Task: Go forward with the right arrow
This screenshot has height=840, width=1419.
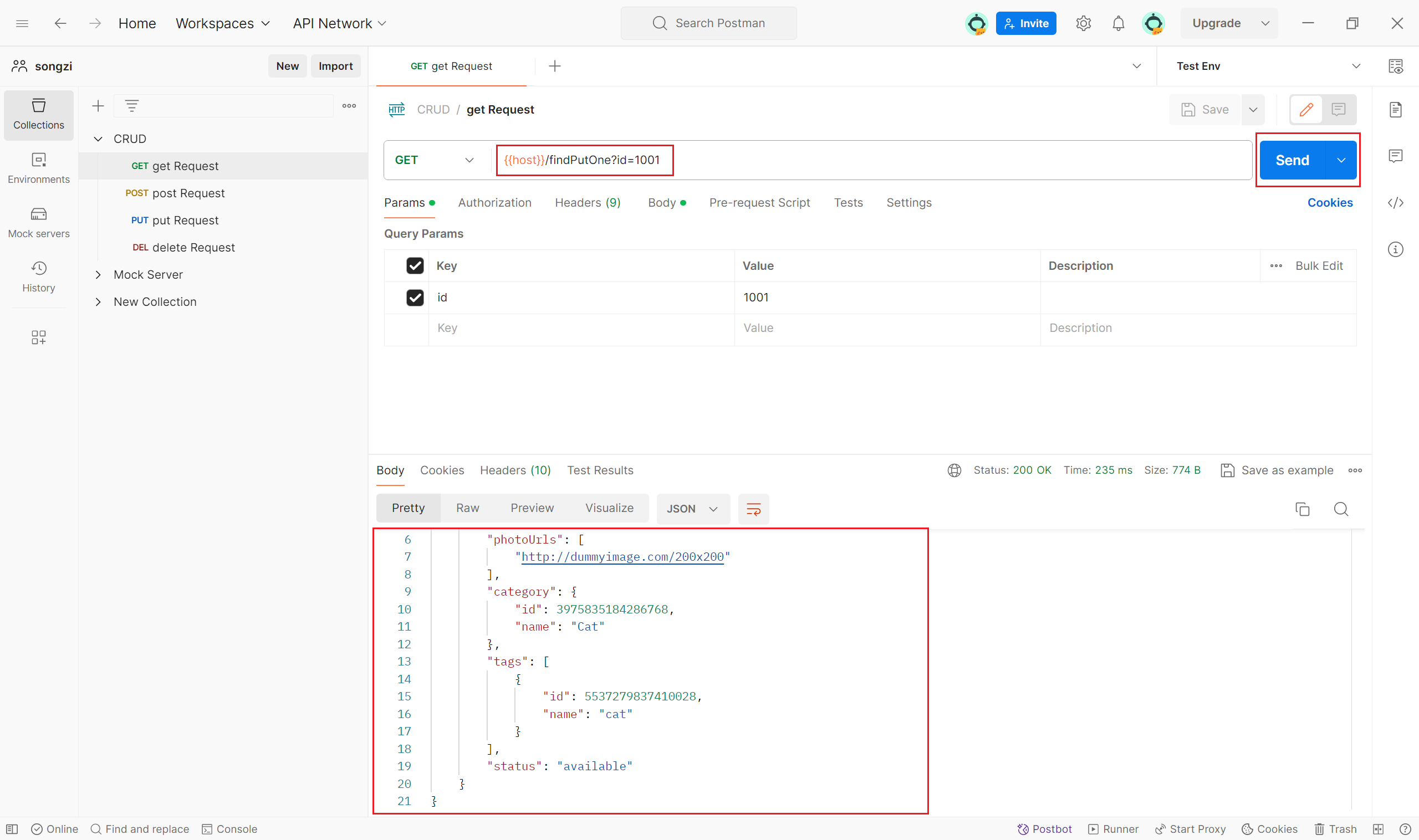Action: [x=95, y=23]
